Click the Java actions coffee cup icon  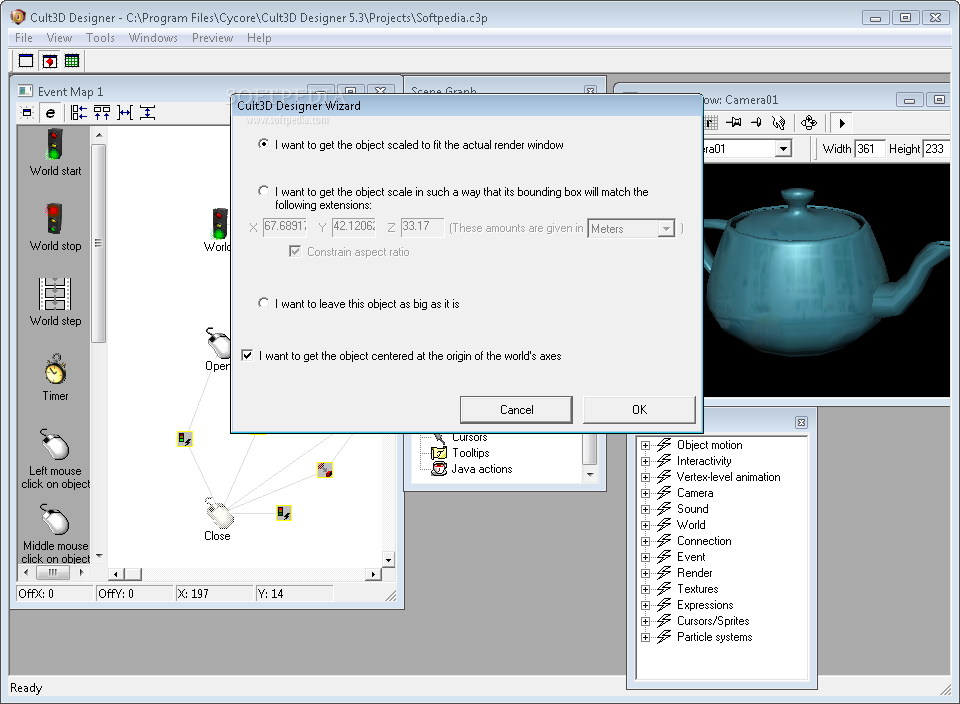[x=439, y=469]
